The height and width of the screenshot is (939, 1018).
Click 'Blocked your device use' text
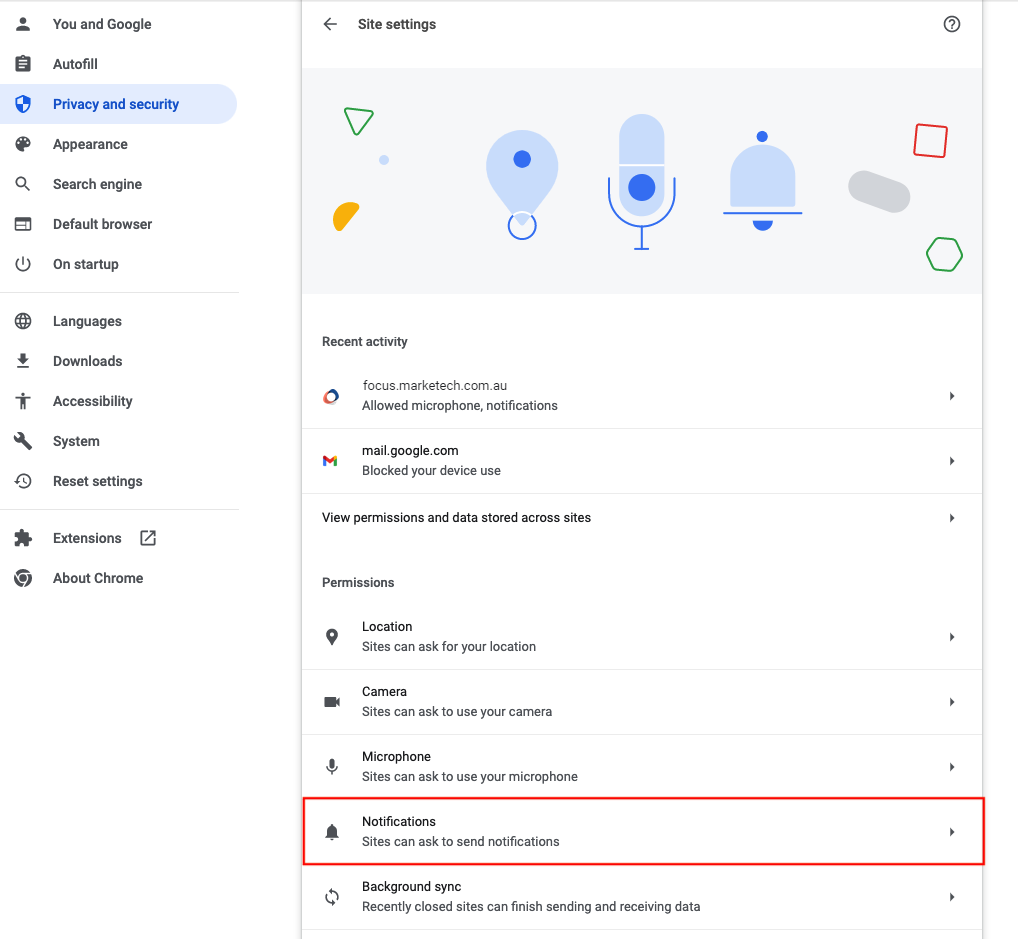pyautogui.click(x=432, y=470)
